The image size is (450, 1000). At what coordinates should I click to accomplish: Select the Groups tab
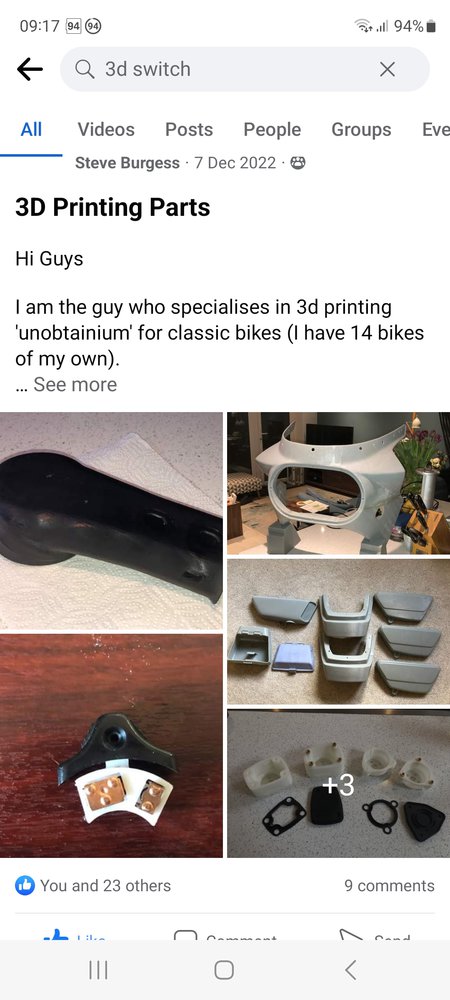click(x=361, y=129)
